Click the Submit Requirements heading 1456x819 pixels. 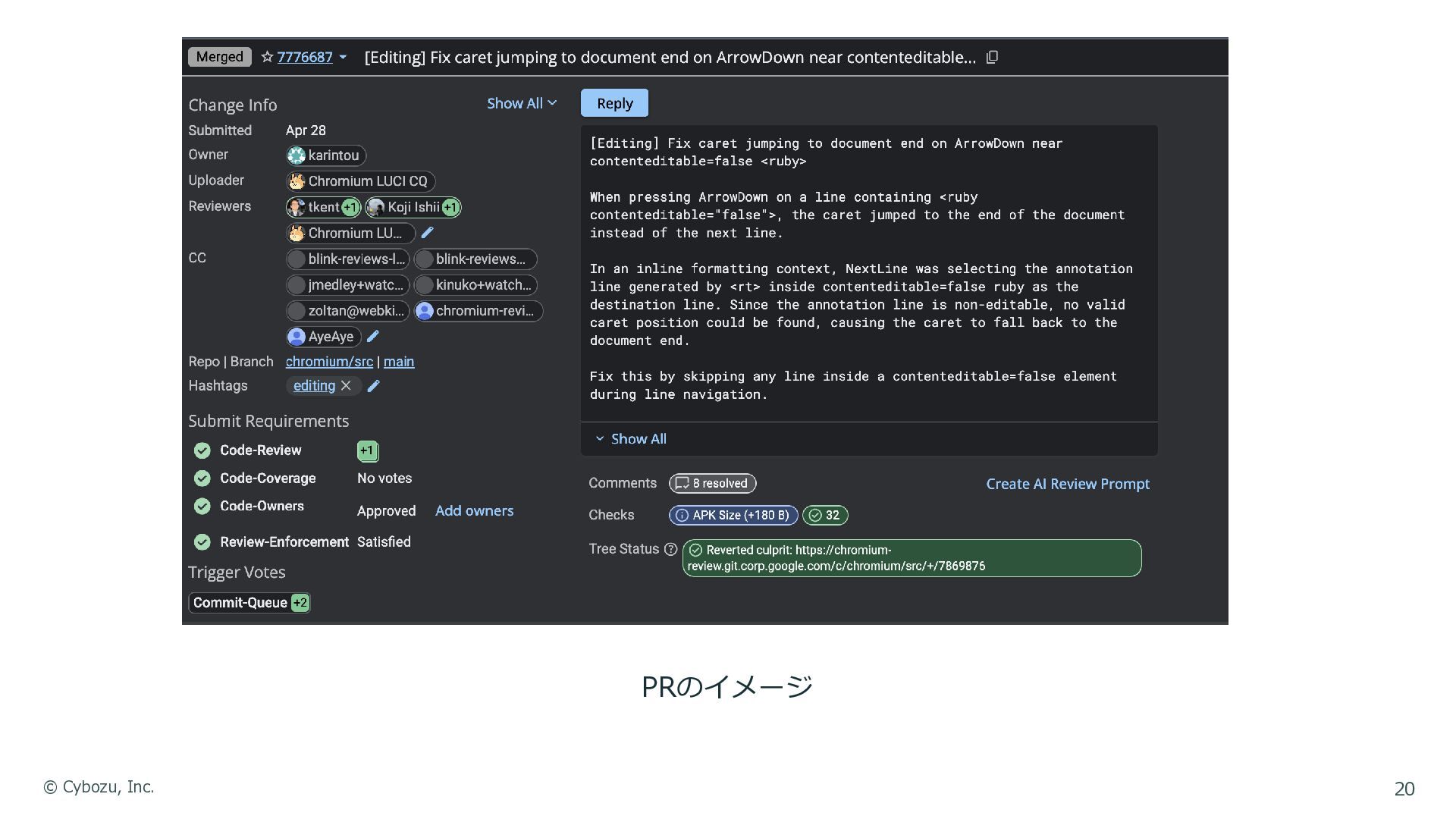pyautogui.click(x=268, y=422)
